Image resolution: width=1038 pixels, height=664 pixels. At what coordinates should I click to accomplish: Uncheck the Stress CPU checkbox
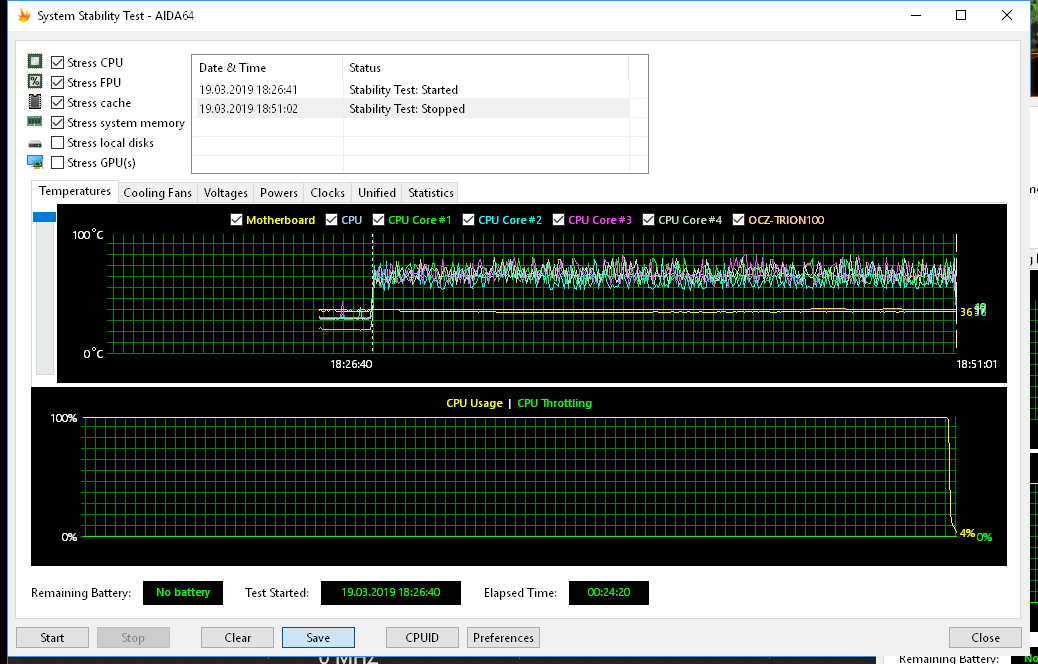(58, 62)
